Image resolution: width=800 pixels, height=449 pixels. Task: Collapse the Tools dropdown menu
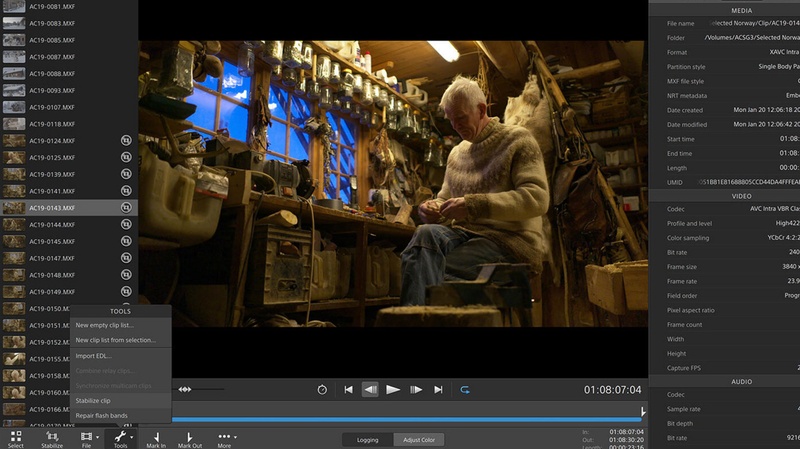[x=121, y=437]
